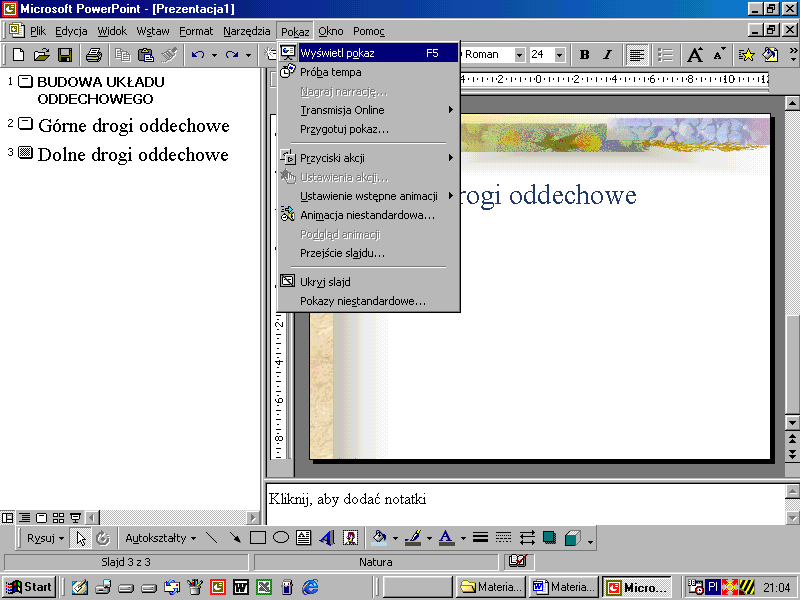Open Transmisja Online submenu
The height and width of the screenshot is (600, 800).
pos(368,110)
